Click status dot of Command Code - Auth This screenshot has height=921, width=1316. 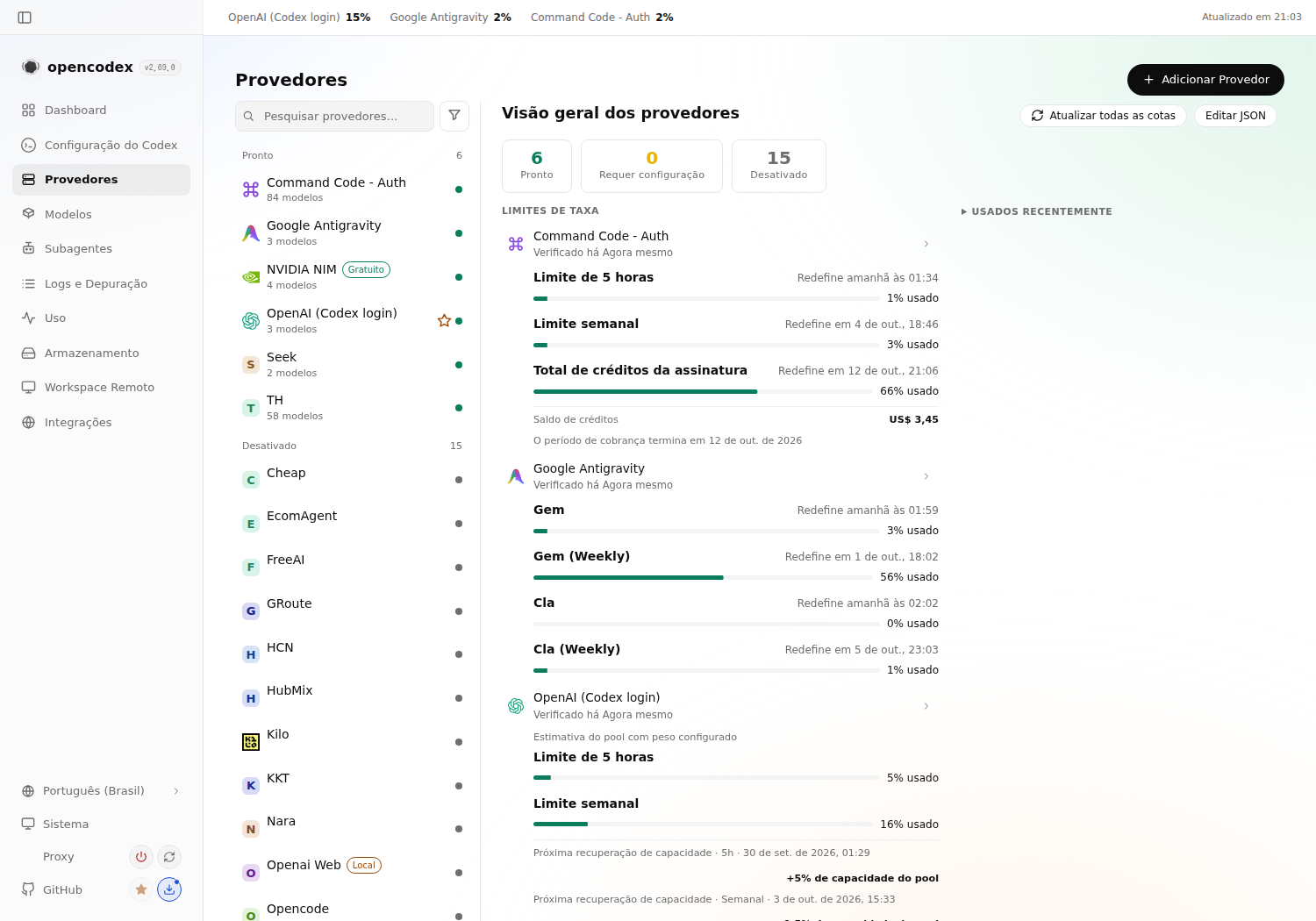click(459, 189)
